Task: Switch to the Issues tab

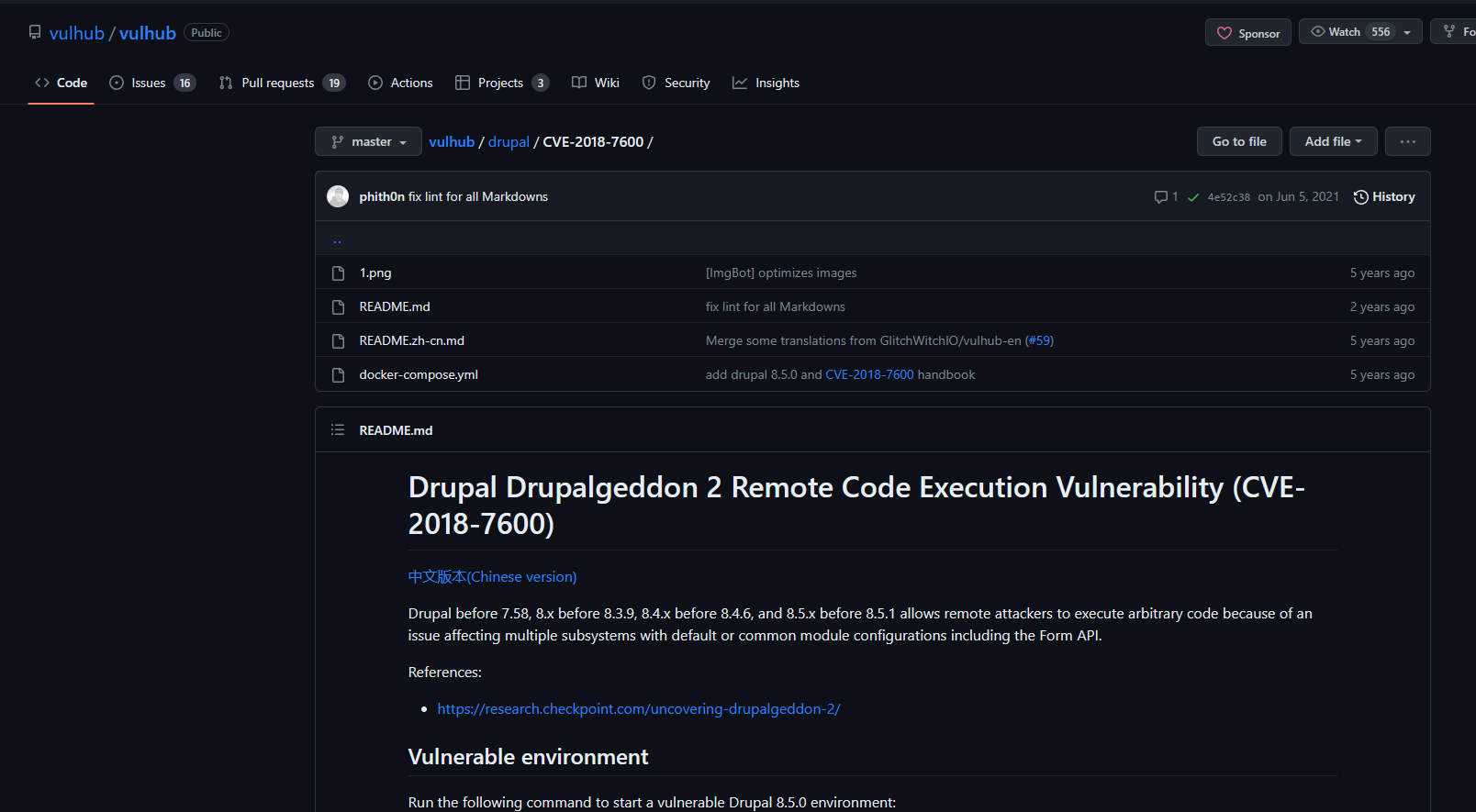Action: [x=152, y=83]
